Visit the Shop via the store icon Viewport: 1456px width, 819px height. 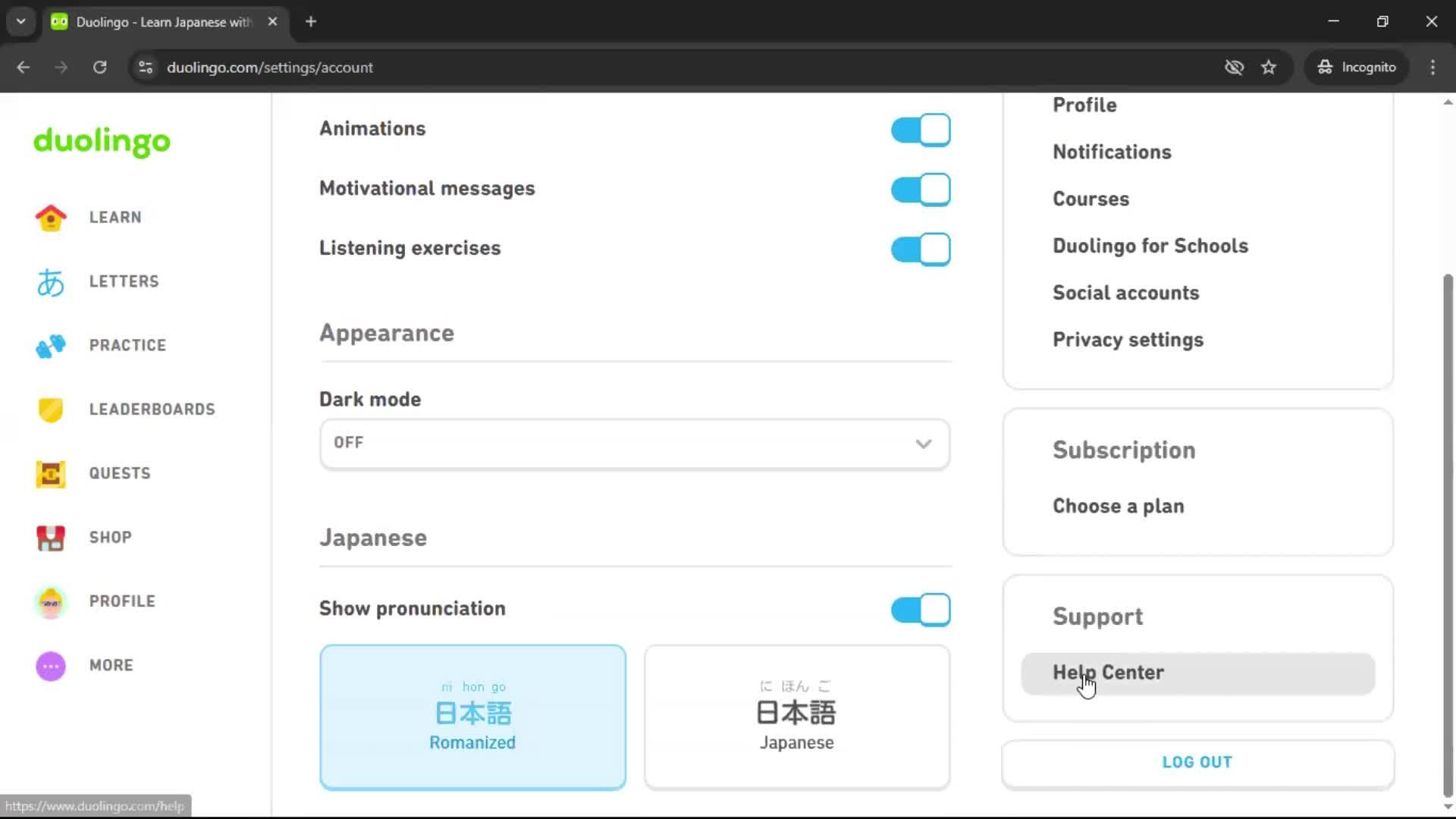pyautogui.click(x=50, y=538)
